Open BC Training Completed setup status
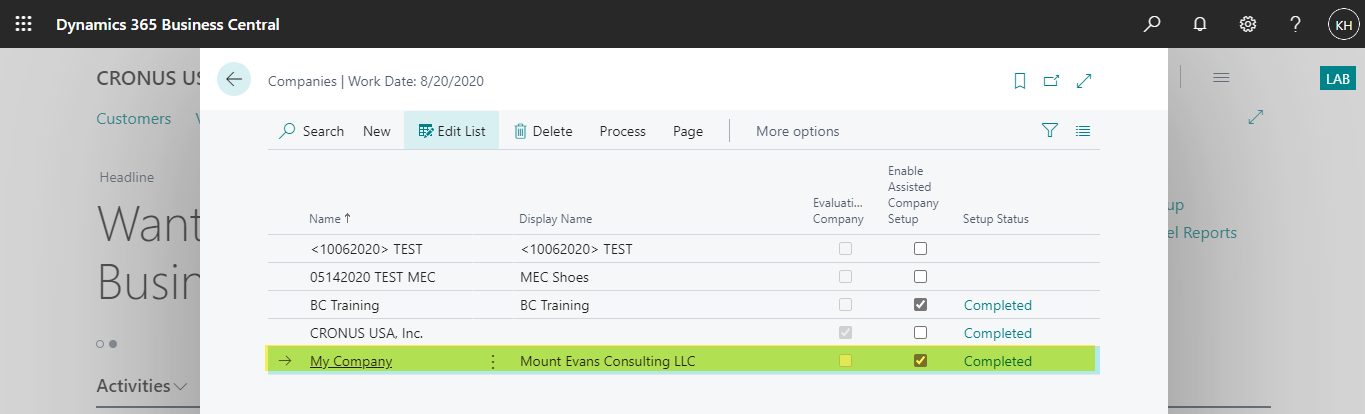This screenshot has width=1365, height=414. click(x=997, y=305)
